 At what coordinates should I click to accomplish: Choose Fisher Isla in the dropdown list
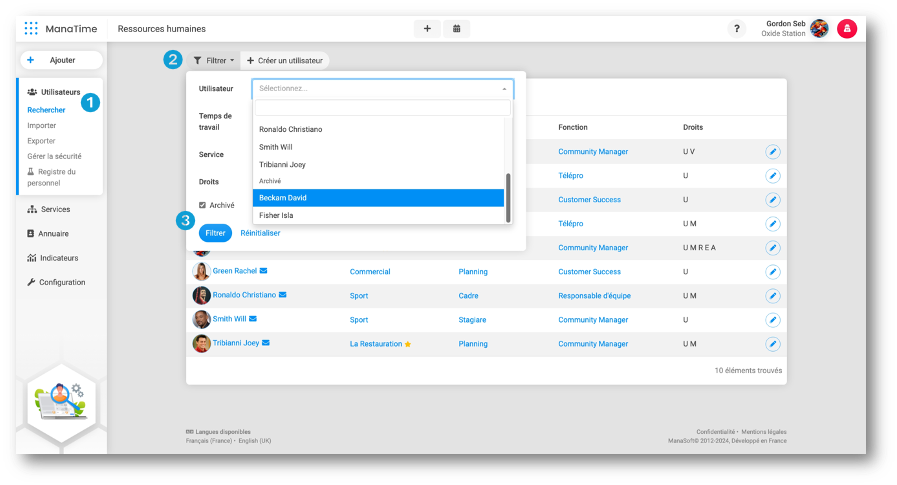pyautogui.click(x=378, y=215)
